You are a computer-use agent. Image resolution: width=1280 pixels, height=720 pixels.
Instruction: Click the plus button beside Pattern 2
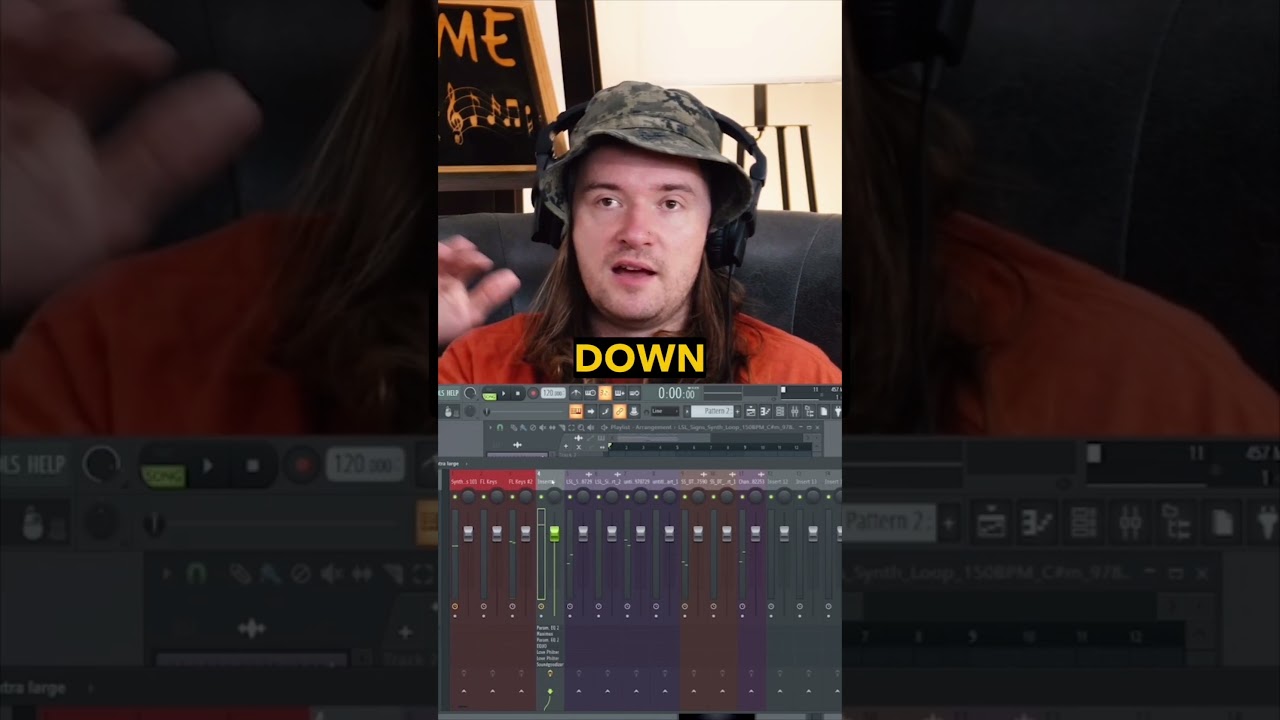[x=737, y=412]
